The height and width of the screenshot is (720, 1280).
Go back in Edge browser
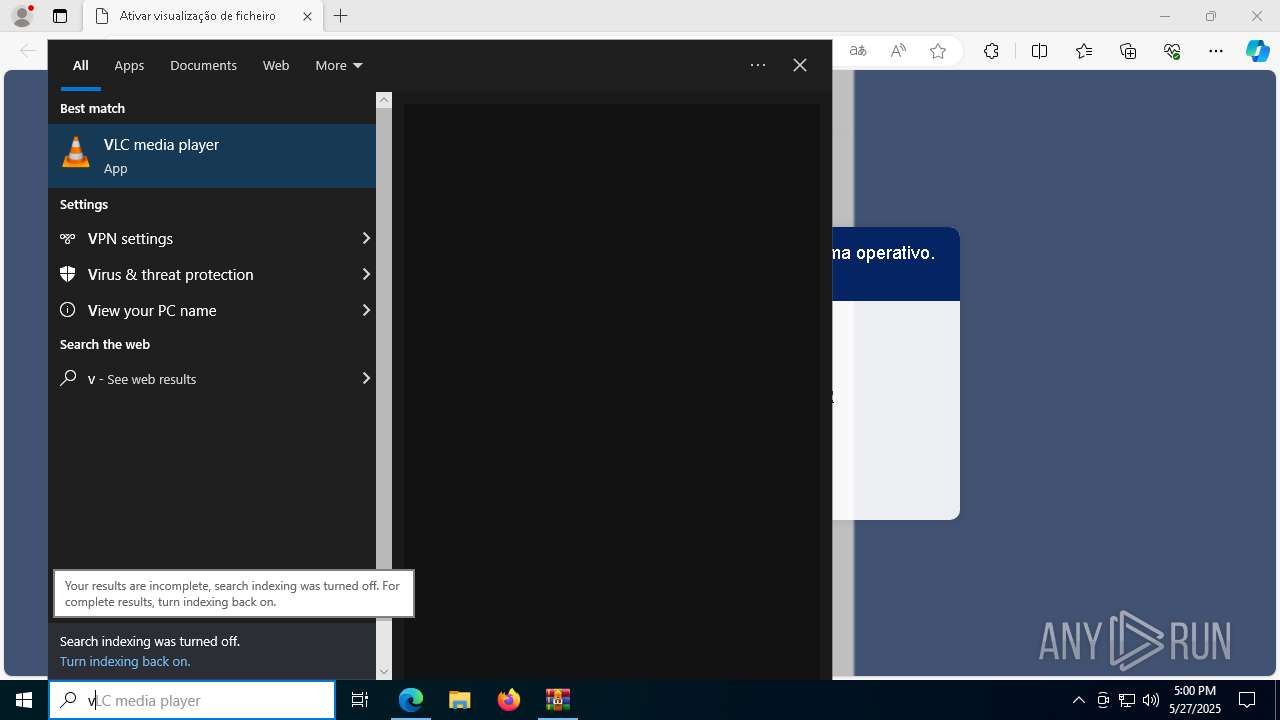pos(27,51)
